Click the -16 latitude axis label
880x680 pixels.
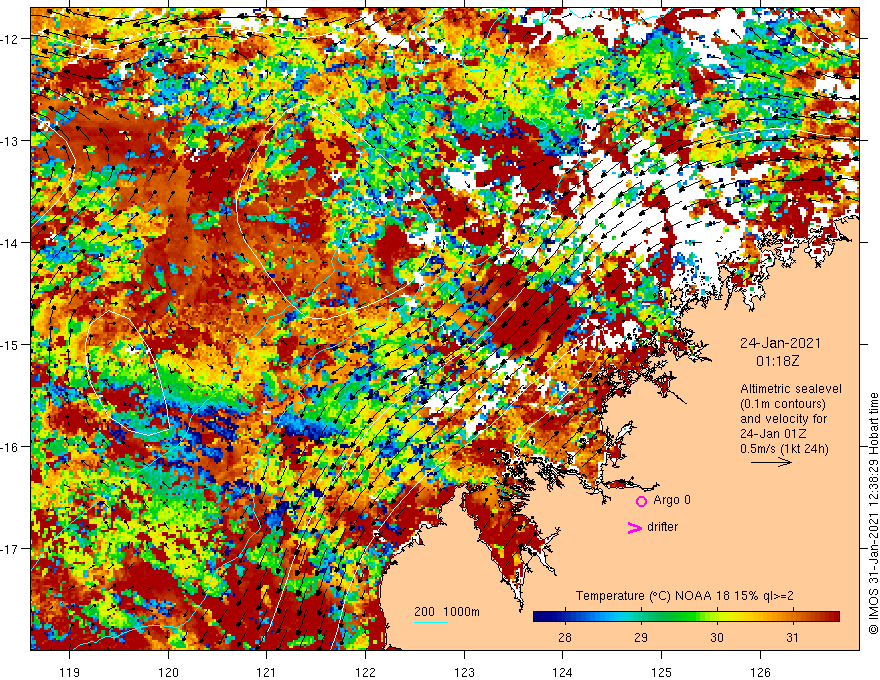click(x=10, y=447)
